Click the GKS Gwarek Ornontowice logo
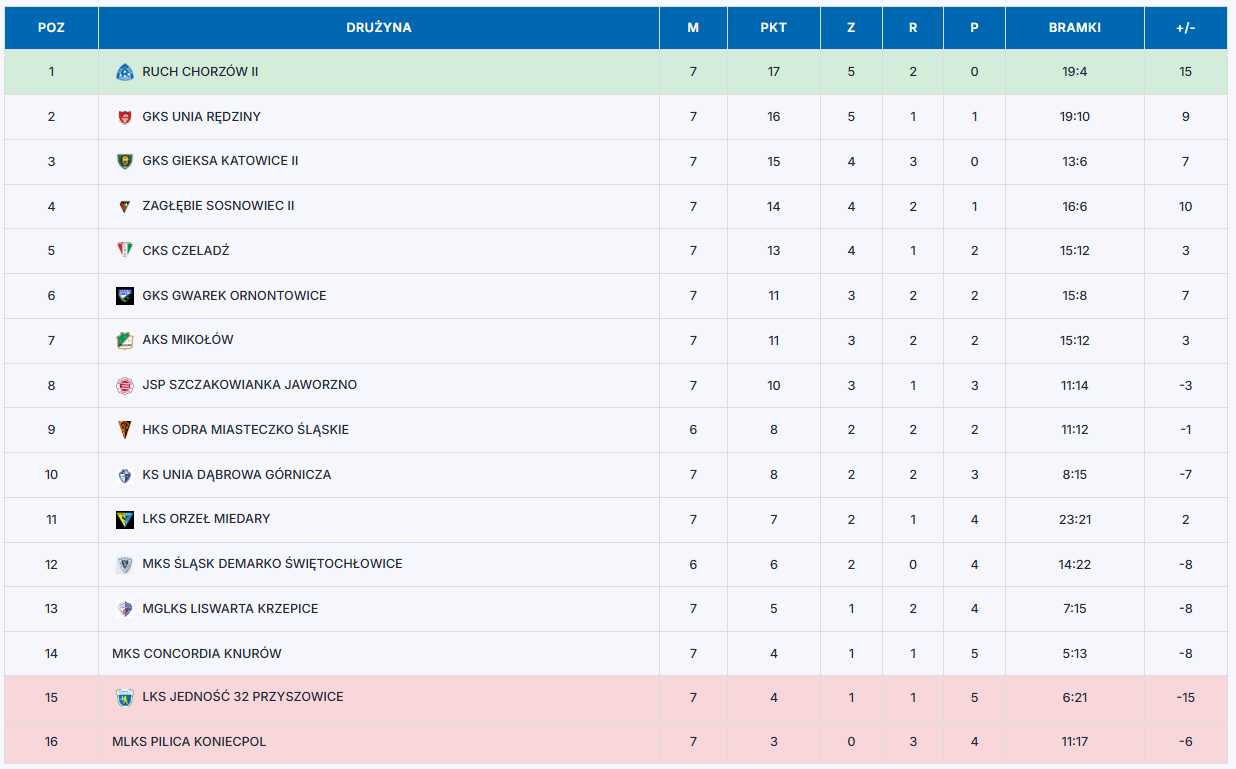The width and height of the screenshot is (1236, 769). [x=124, y=296]
